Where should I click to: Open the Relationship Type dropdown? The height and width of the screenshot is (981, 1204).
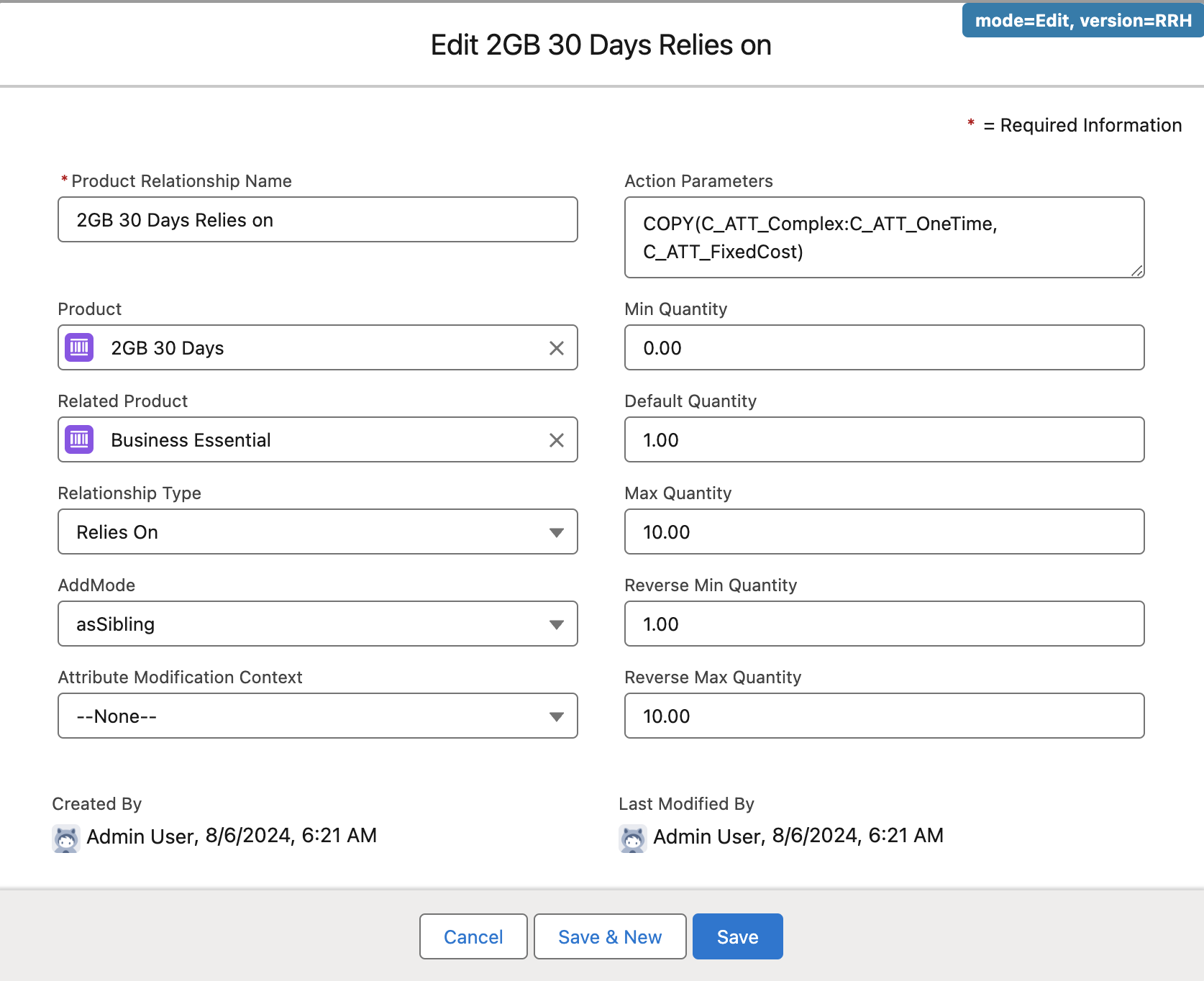[318, 531]
